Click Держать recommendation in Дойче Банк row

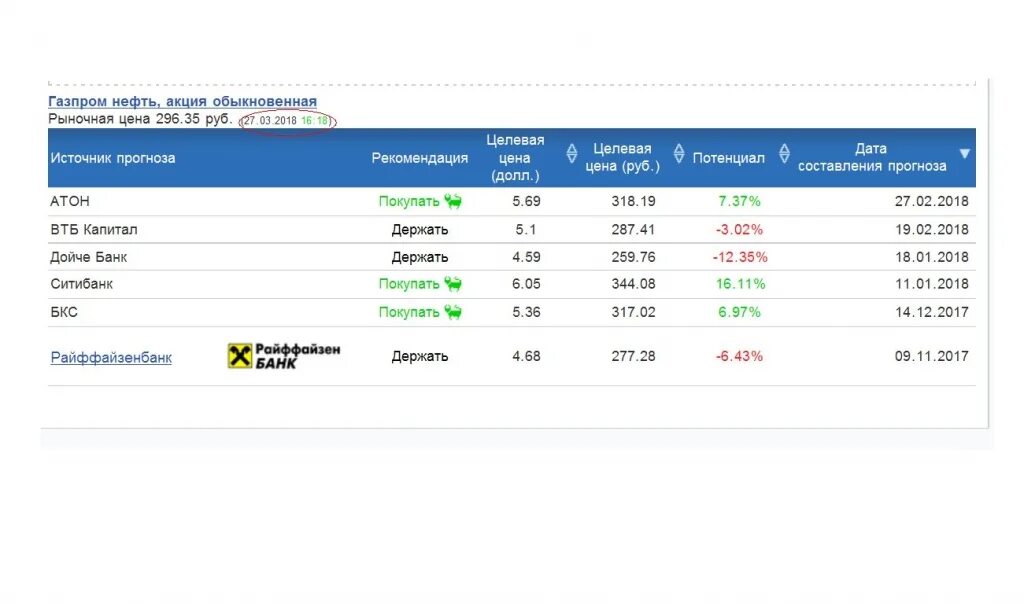(x=419, y=257)
